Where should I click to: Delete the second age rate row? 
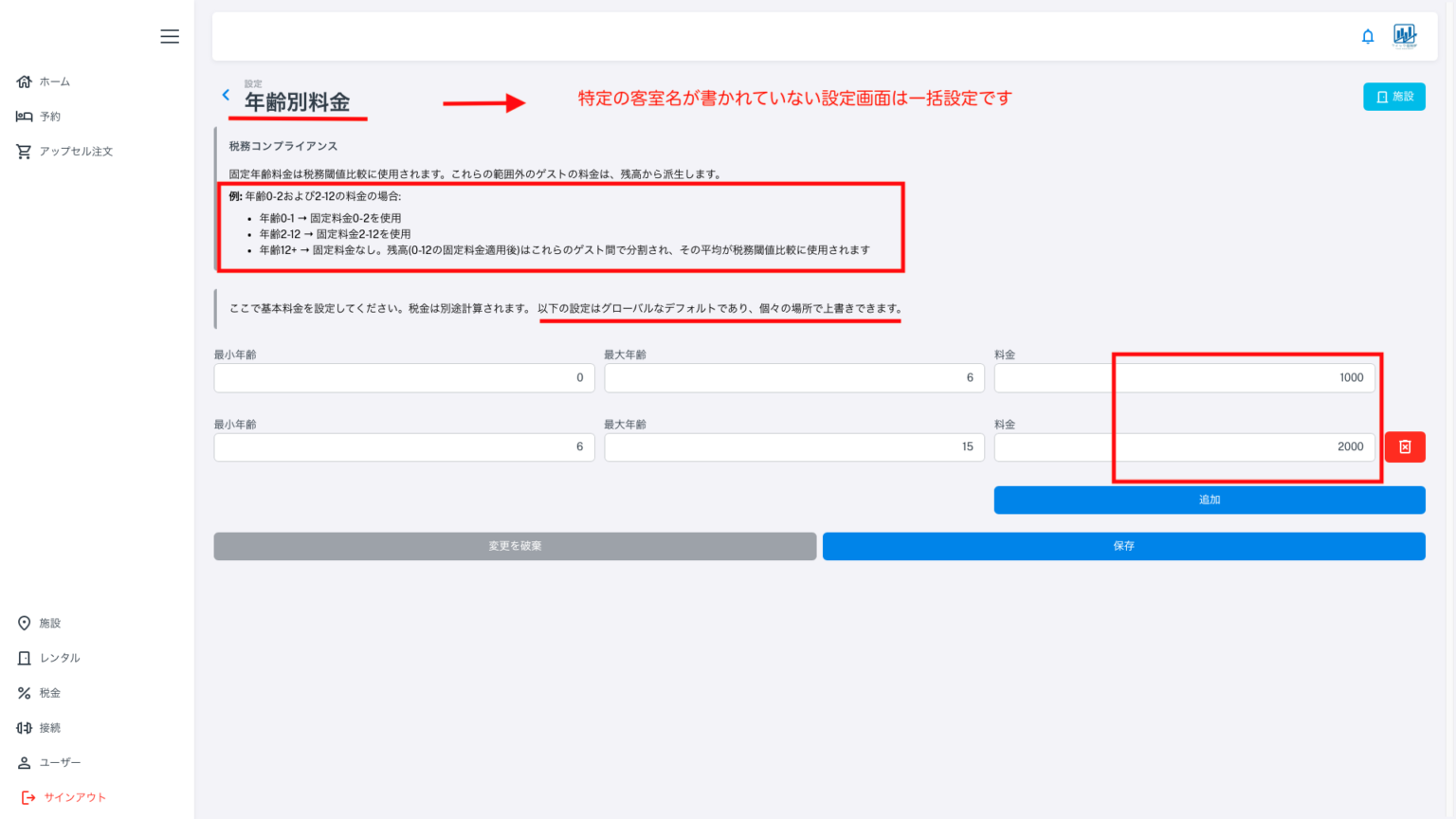1405,446
